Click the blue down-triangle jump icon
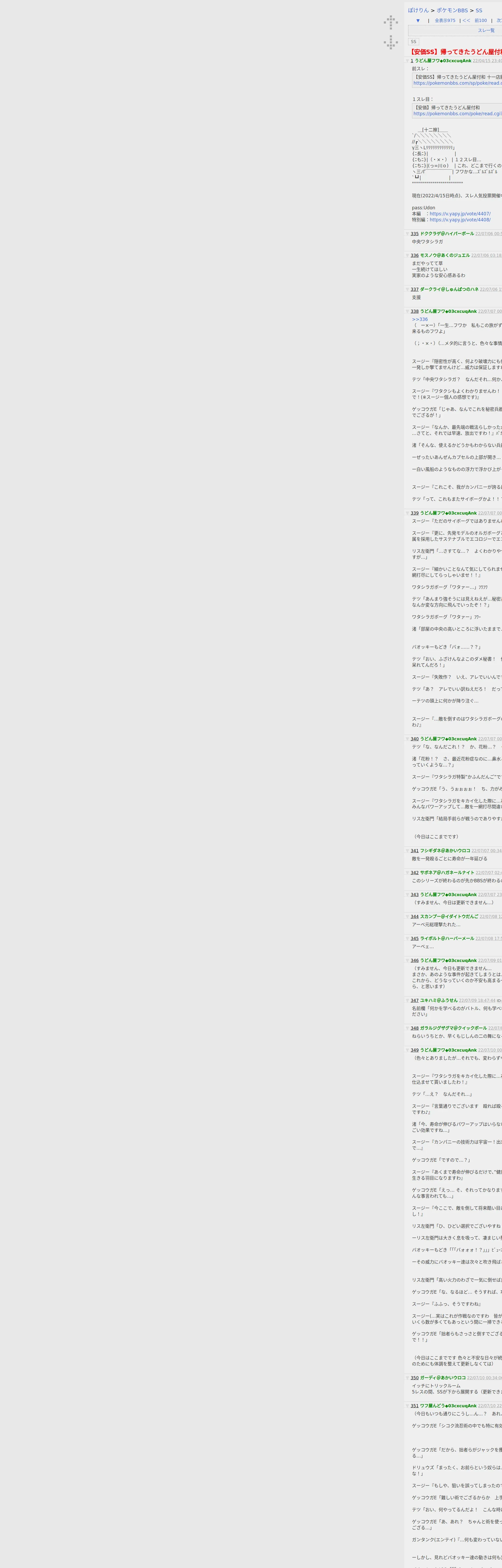 click(x=418, y=21)
